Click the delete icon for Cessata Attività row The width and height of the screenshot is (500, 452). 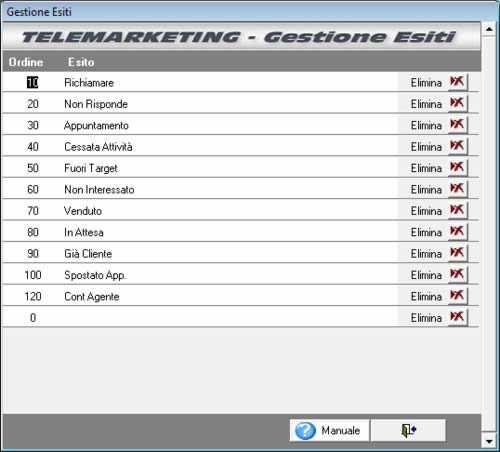(x=457, y=146)
